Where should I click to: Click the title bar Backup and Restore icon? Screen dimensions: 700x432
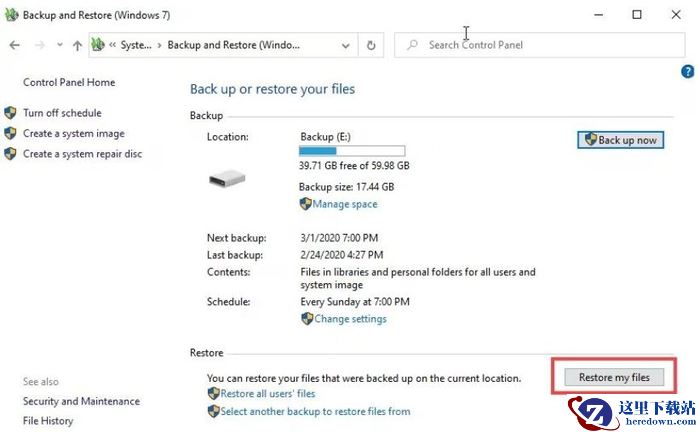coord(11,15)
